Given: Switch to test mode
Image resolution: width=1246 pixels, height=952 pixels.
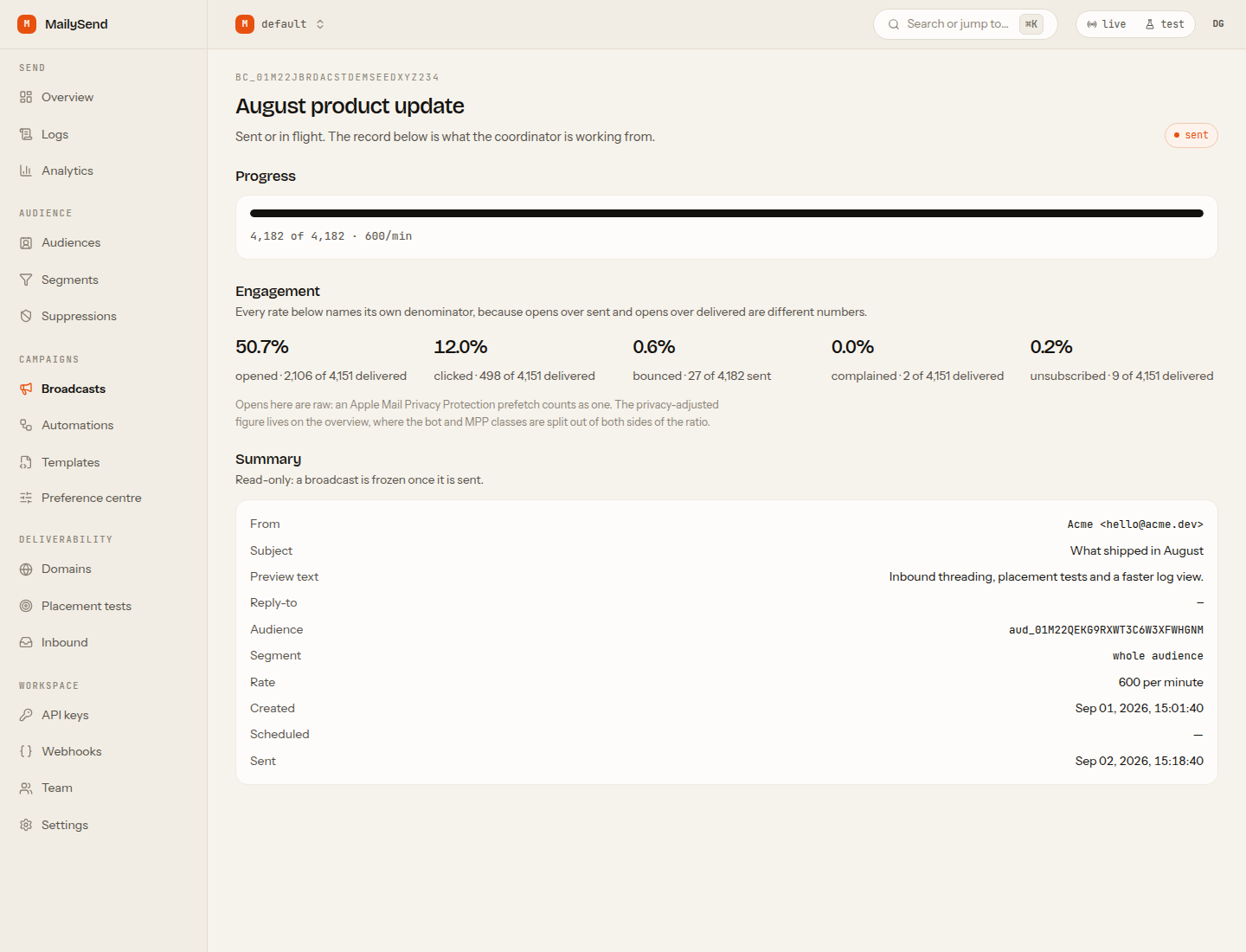Looking at the screenshot, I should (x=1165, y=24).
